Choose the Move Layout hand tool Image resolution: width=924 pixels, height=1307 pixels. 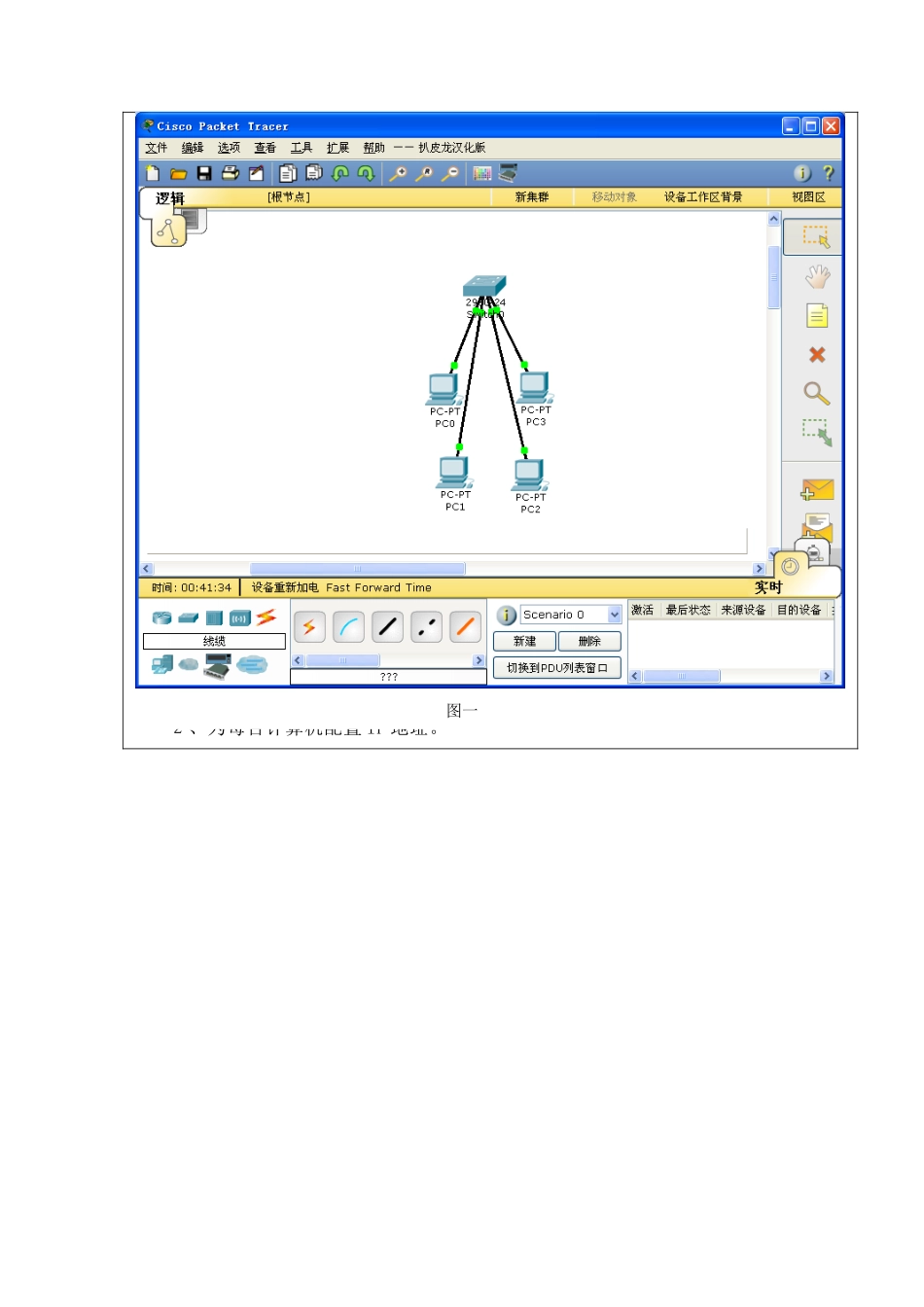[x=817, y=277]
